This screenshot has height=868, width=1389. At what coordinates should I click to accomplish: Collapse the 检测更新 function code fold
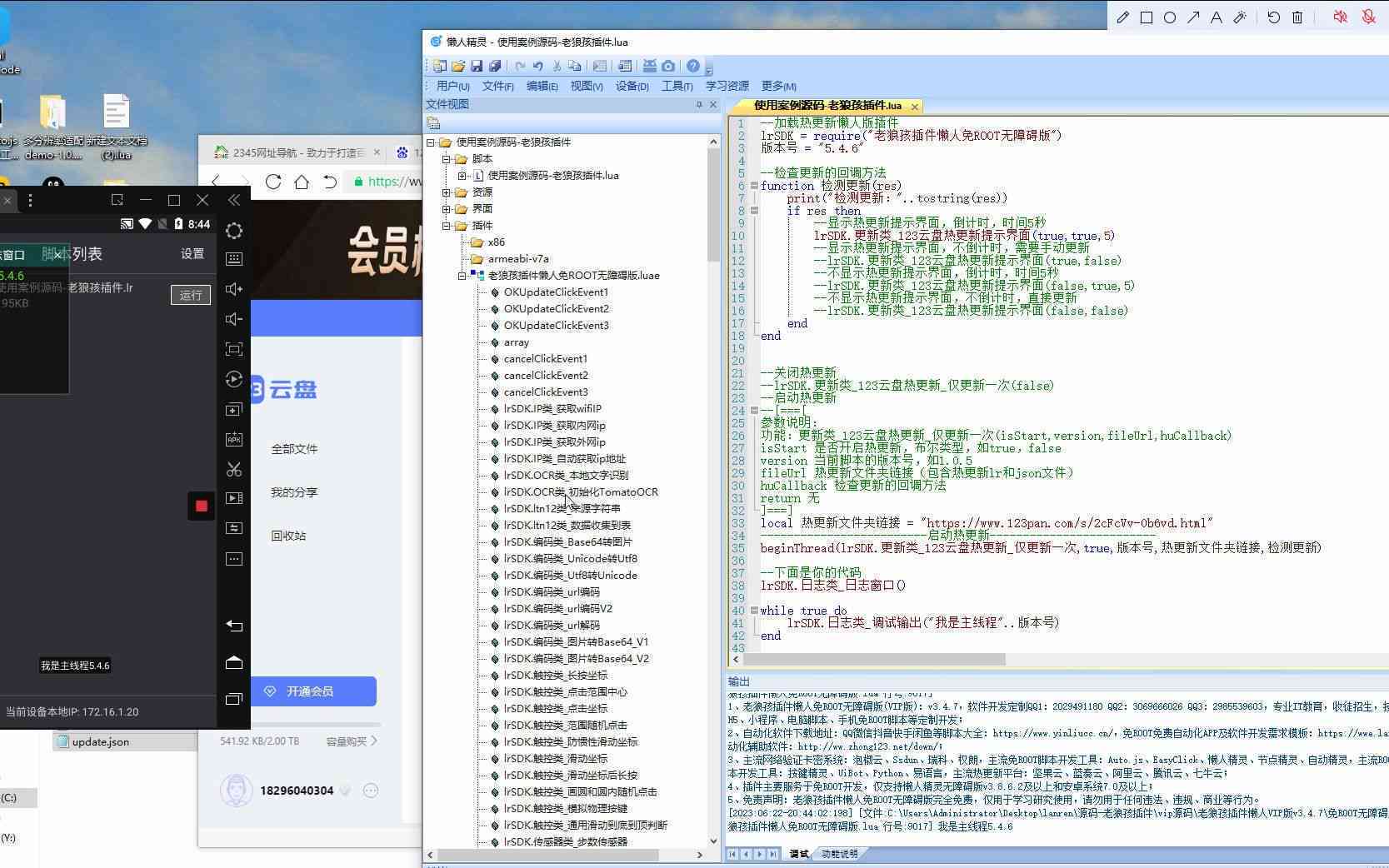pos(754,186)
